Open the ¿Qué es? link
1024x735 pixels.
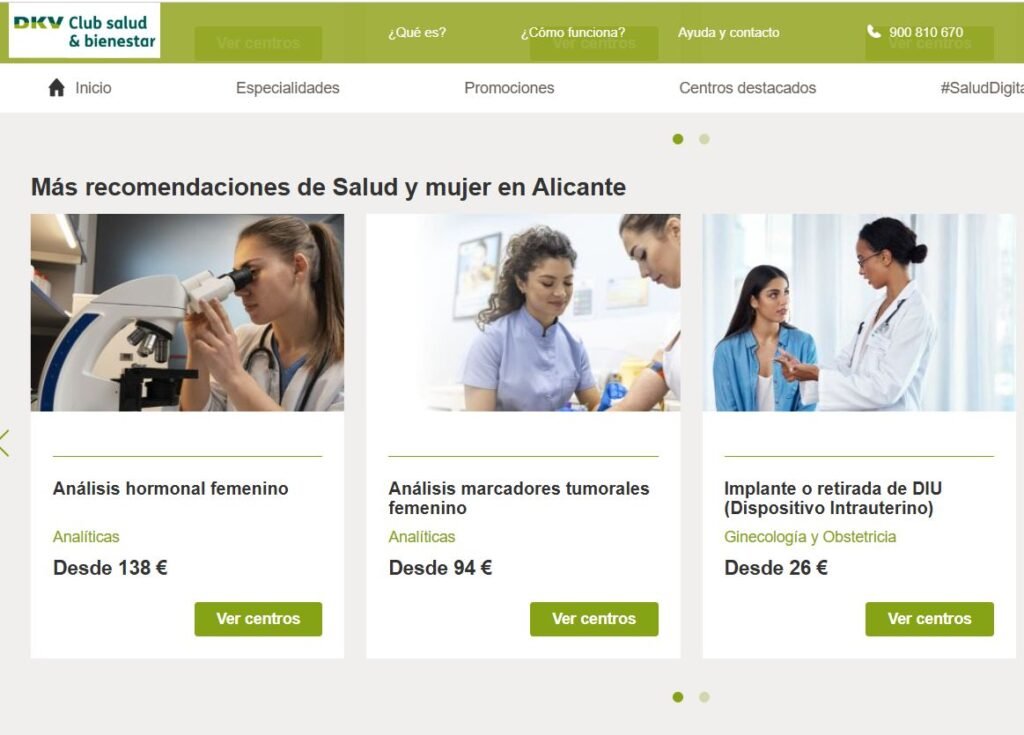pyautogui.click(x=417, y=32)
